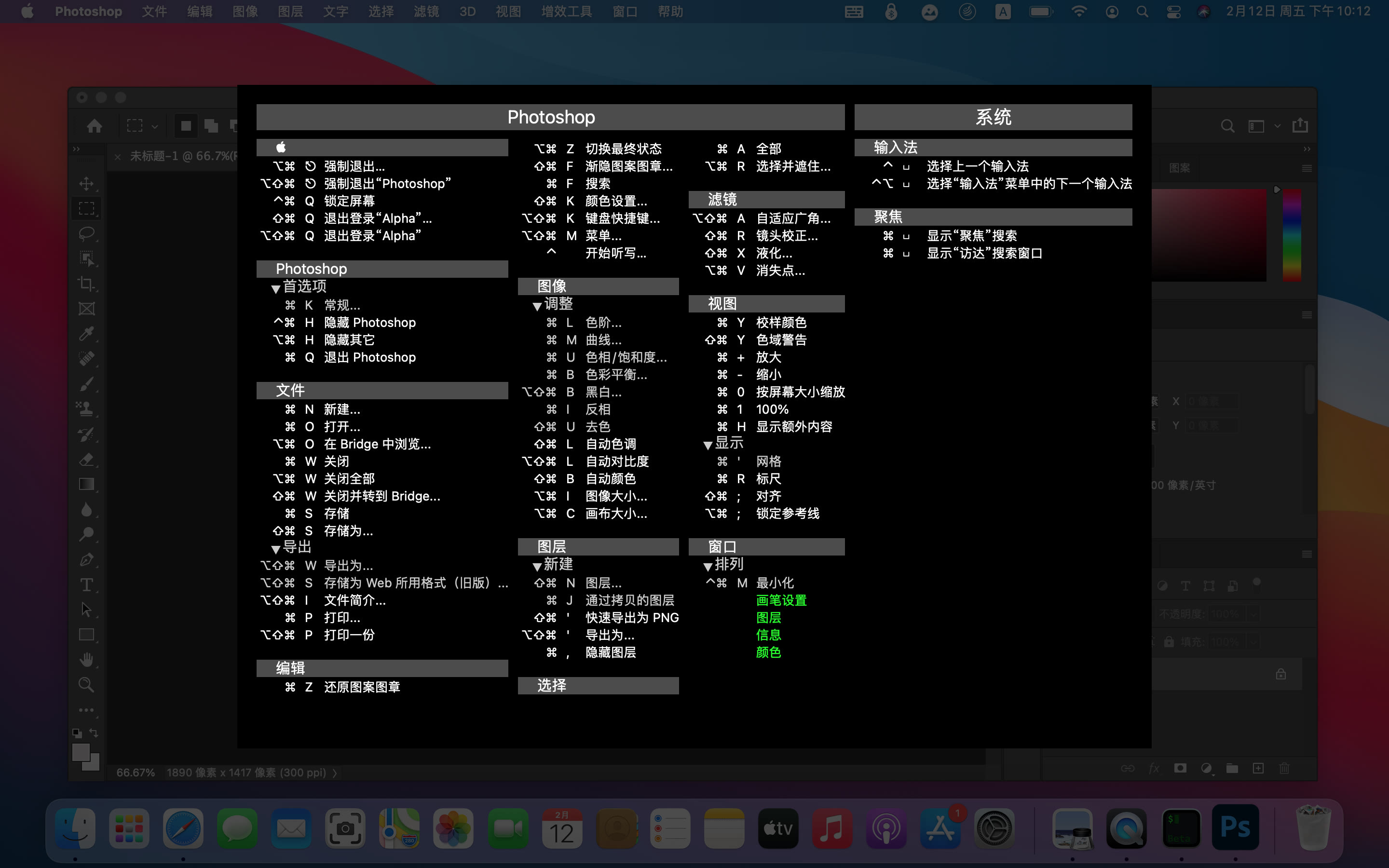The image size is (1389, 868).
Task: Click the Lasso tool icon
Action: point(88,233)
